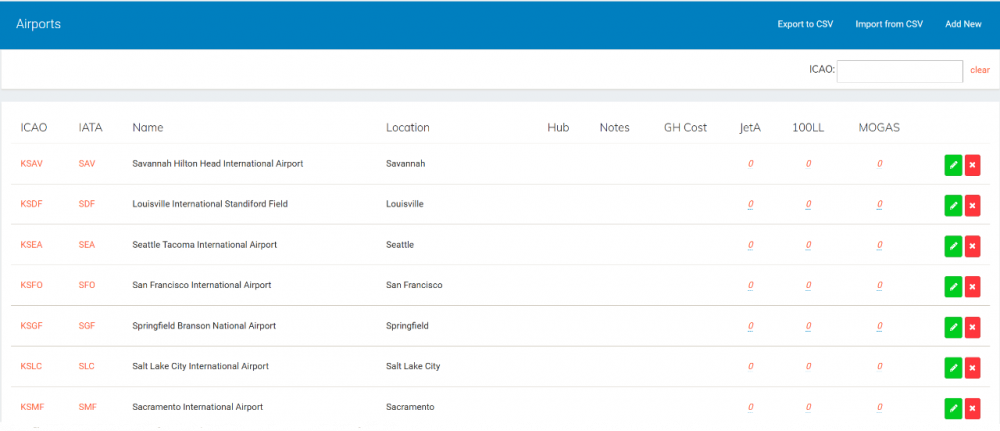The height and width of the screenshot is (431, 1000).
Task: Click the Add New button
Action: pos(963,24)
